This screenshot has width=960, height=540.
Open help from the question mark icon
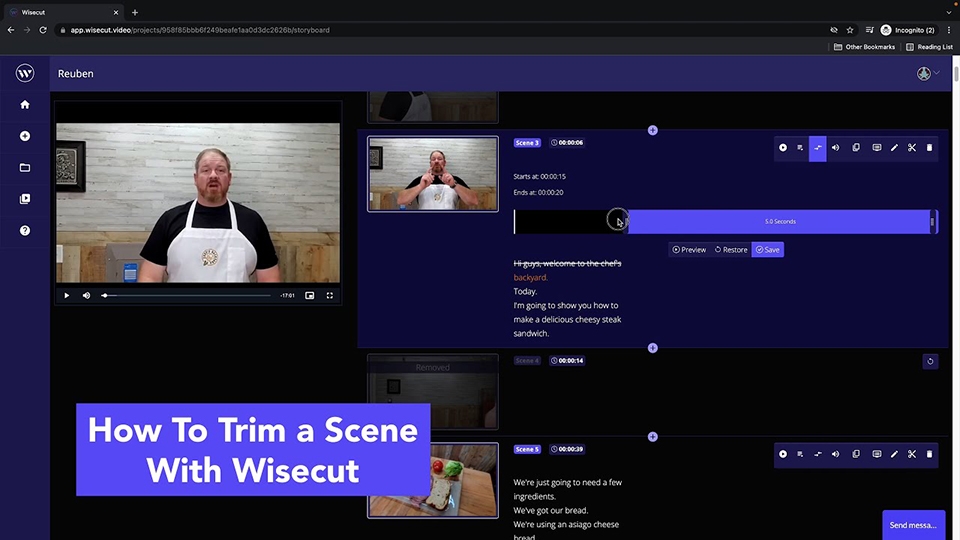(24, 231)
